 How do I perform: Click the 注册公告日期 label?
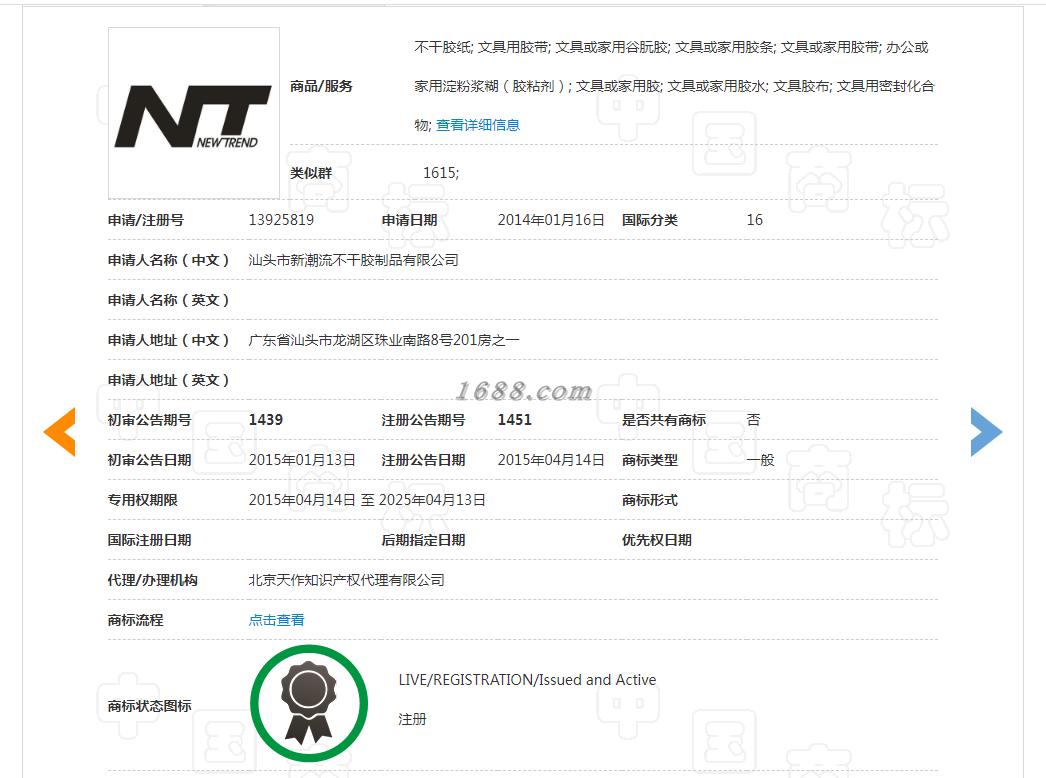point(424,460)
